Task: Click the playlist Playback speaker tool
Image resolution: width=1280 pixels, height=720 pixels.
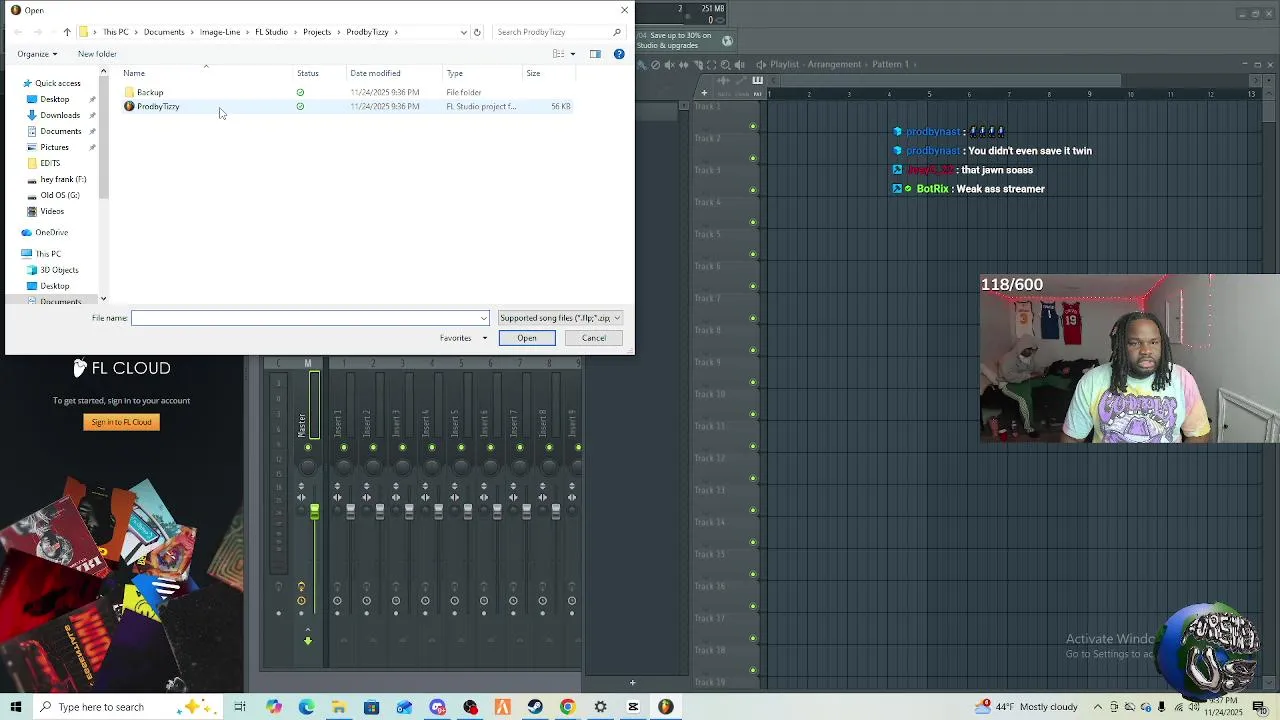Action: coord(740,65)
